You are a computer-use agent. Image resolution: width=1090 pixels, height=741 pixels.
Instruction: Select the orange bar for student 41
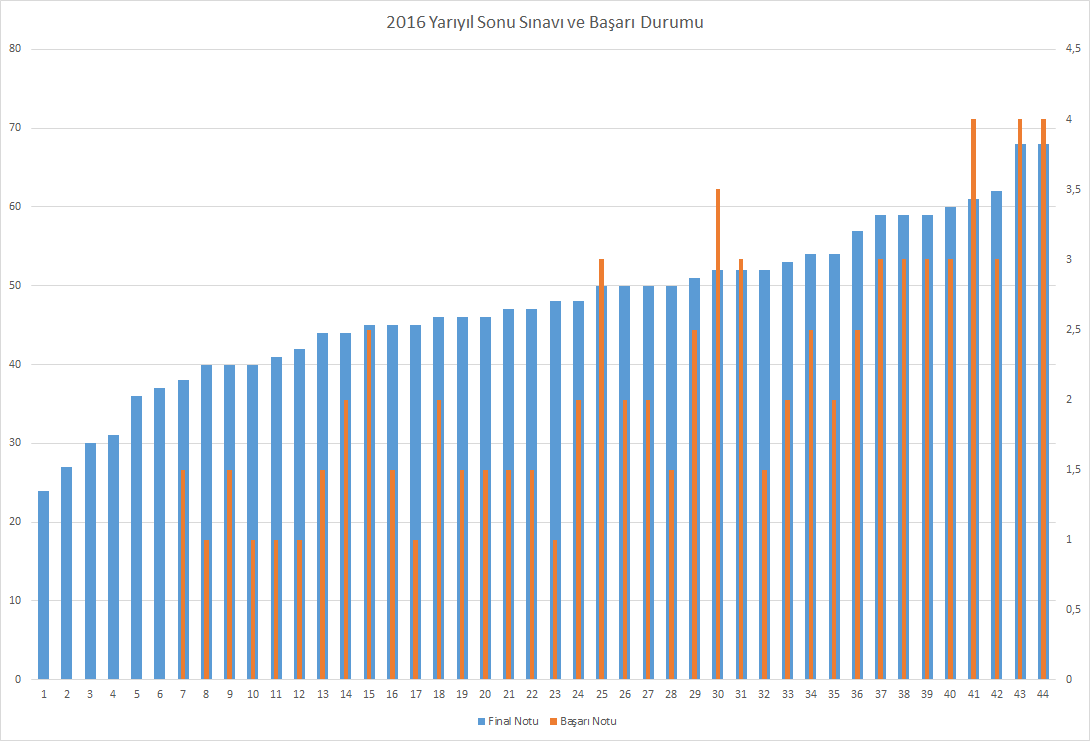click(x=973, y=400)
